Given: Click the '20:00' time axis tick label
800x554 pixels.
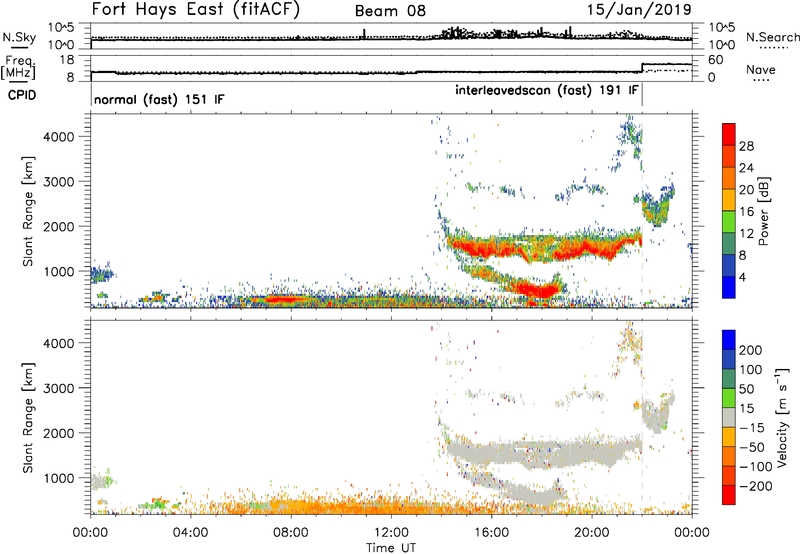Looking at the screenshot, I should (592, 532).
